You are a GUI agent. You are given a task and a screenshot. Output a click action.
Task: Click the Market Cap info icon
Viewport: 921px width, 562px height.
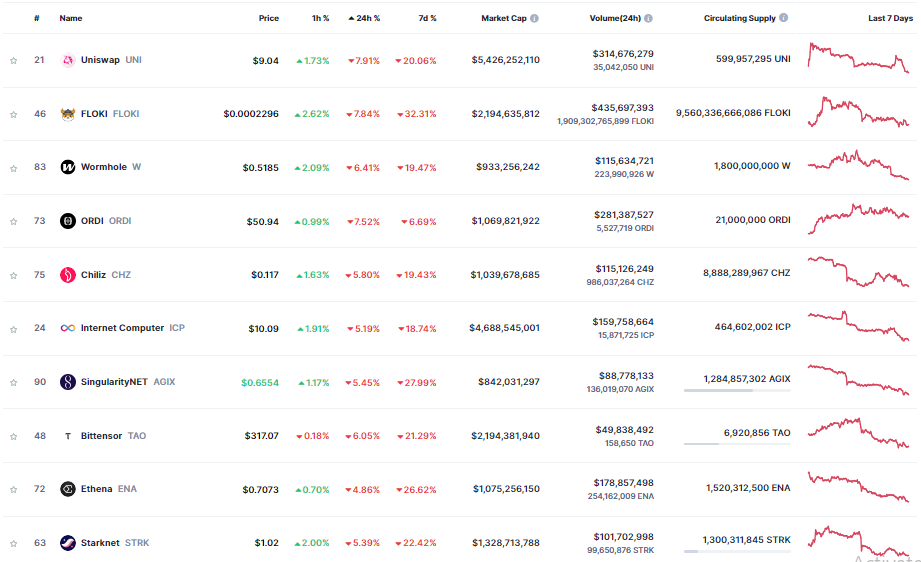point(534,18)
